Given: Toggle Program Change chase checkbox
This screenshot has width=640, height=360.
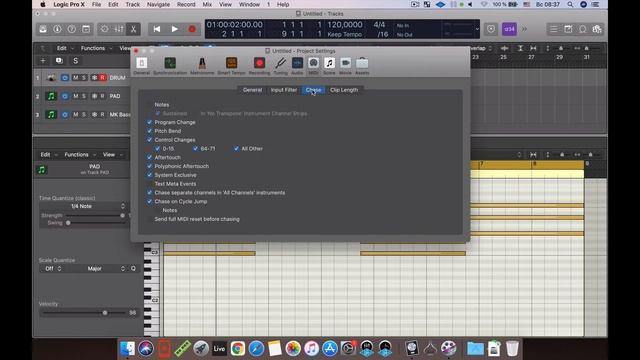Looking at the screenshot, I should coord(149,122).
